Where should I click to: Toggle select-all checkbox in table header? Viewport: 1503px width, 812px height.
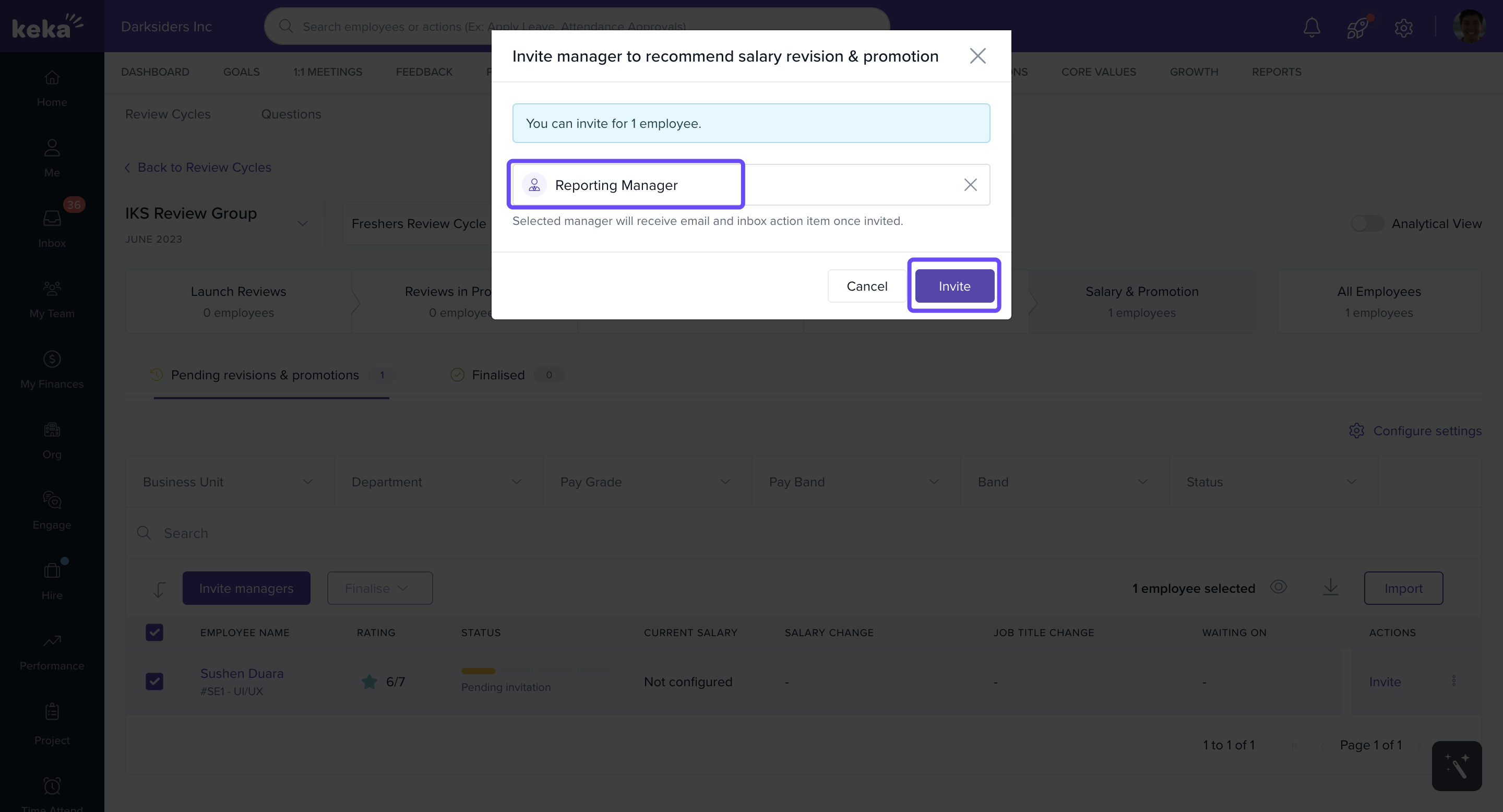154,632
